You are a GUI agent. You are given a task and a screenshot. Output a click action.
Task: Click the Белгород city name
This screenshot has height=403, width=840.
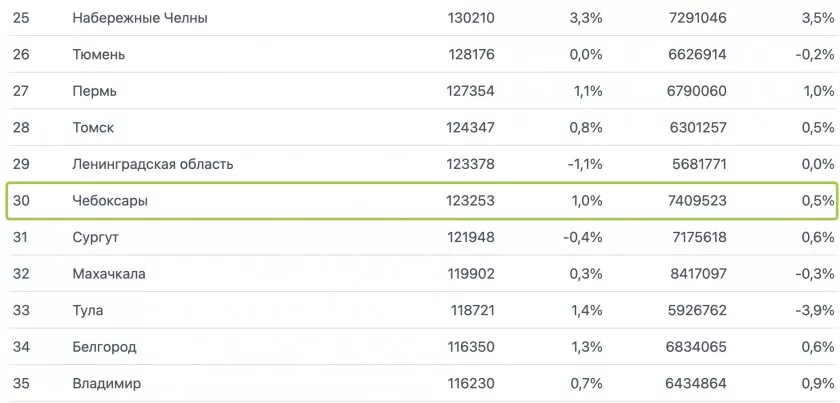[105, 347]
